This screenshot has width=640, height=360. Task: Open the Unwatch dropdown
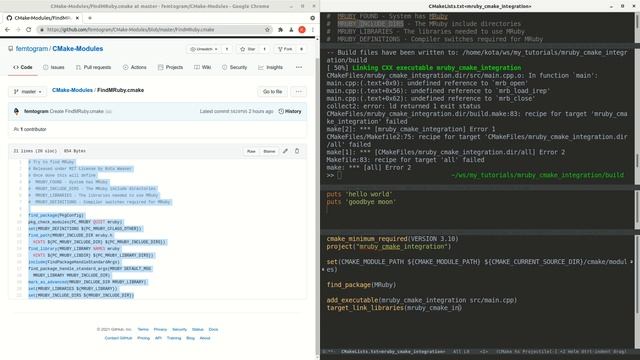click(x=204, y=49)
